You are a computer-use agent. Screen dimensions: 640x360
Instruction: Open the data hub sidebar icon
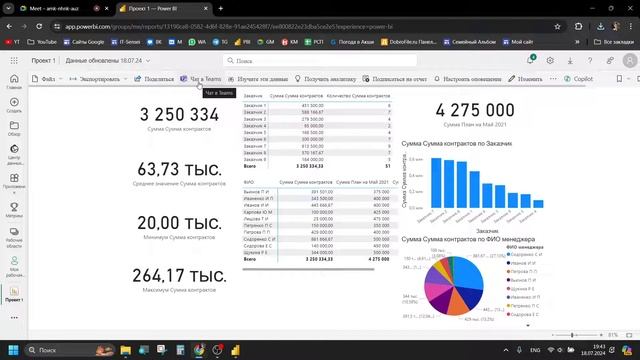coord(14,154)
